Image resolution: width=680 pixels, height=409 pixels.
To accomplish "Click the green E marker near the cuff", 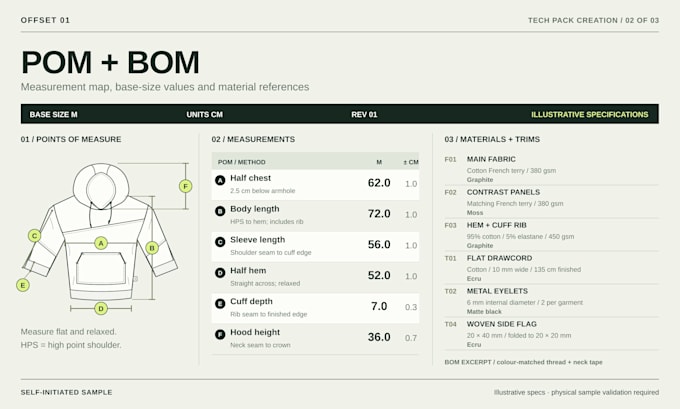I will pos(23,285).
